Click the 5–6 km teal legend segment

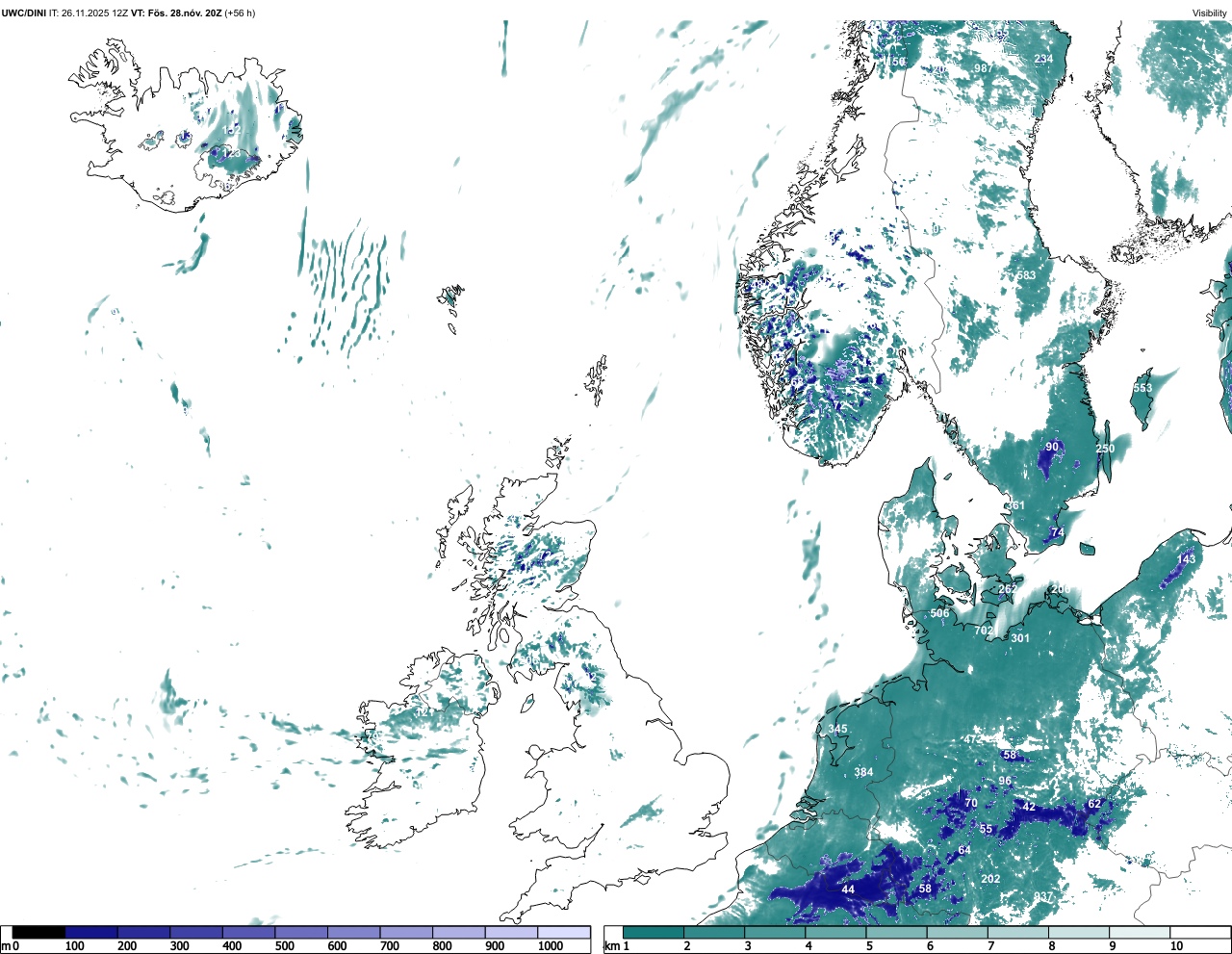point(897,932)
